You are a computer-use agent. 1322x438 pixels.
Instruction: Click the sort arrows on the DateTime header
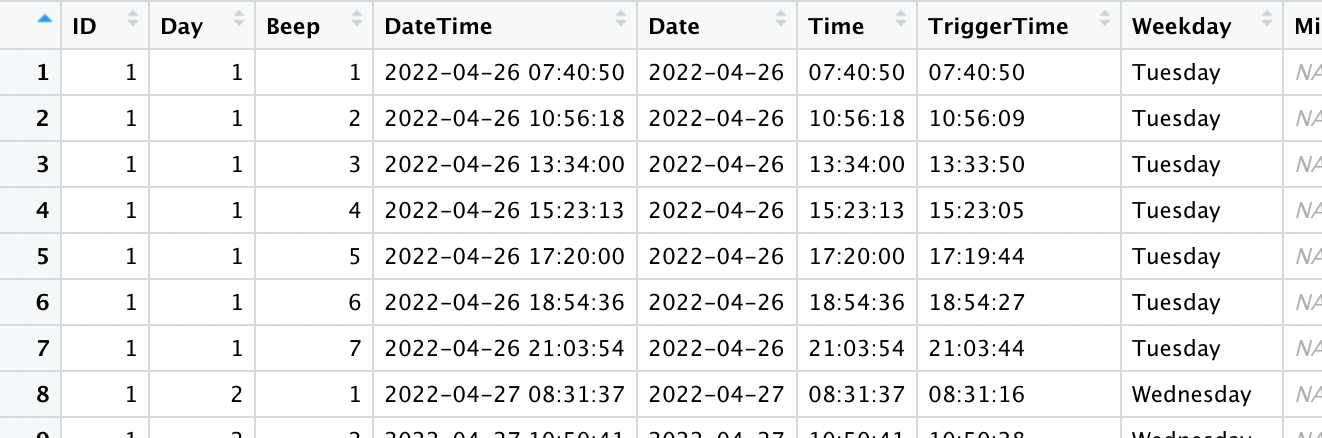(x=621, y=18)
